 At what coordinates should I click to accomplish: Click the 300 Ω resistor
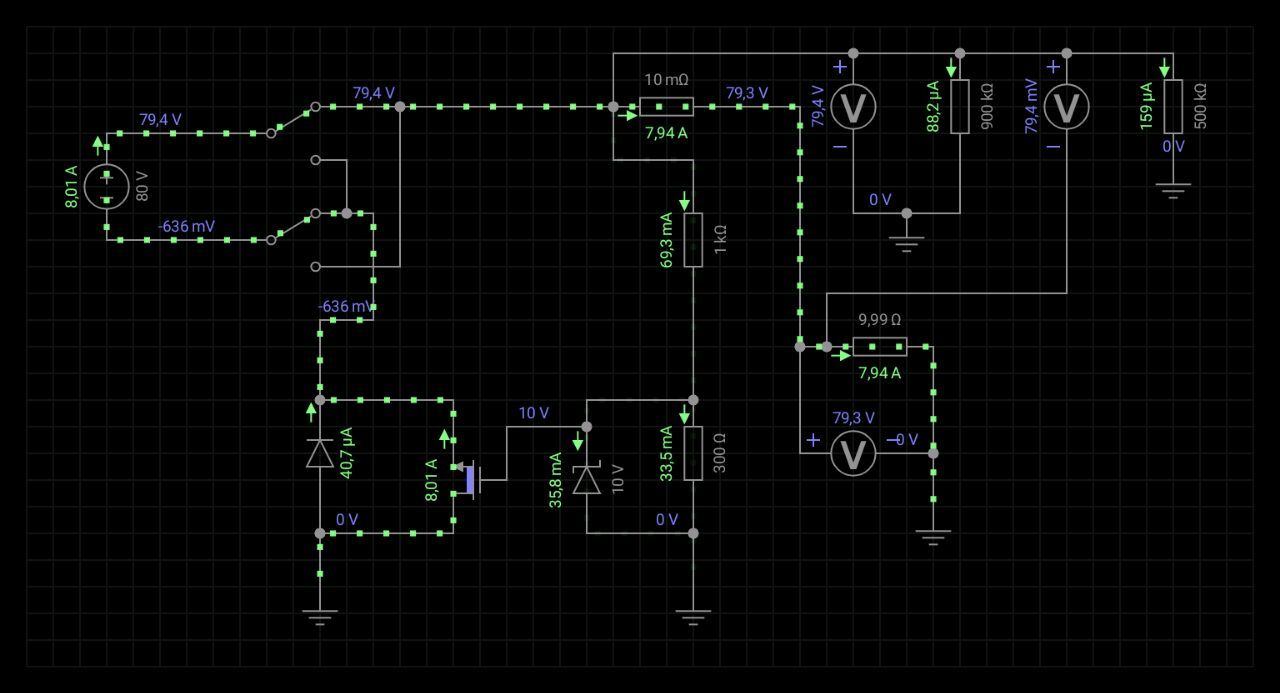click(x=693, y=453)
